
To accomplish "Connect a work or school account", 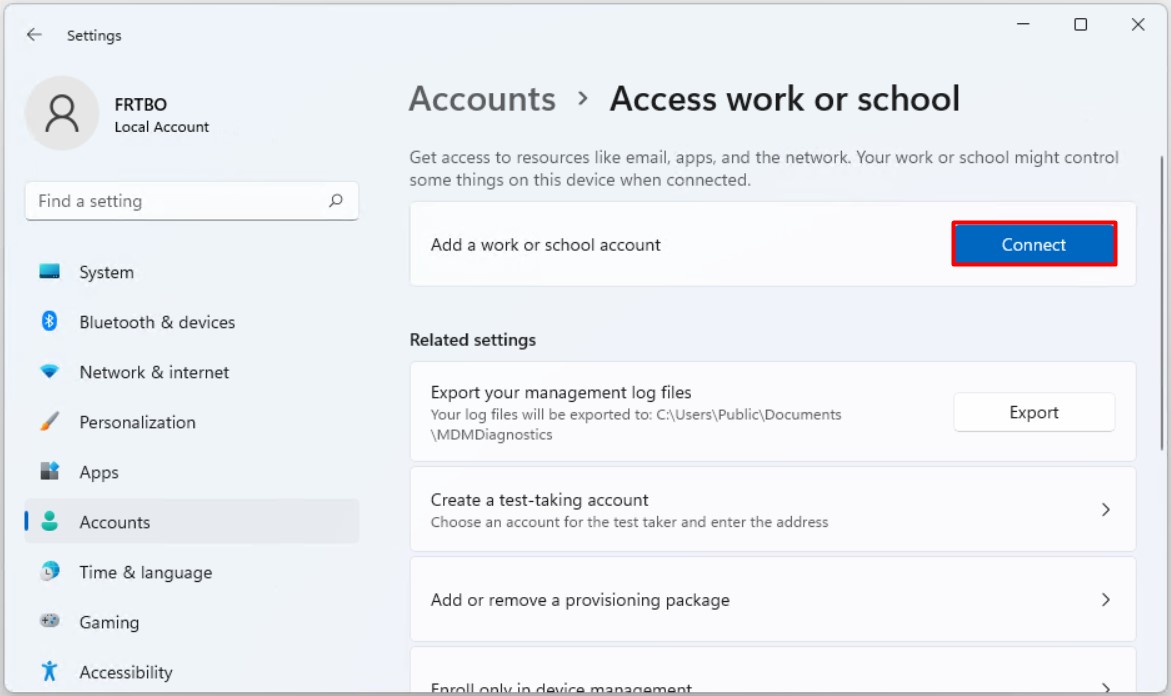I will click(x=1034, y=244).
